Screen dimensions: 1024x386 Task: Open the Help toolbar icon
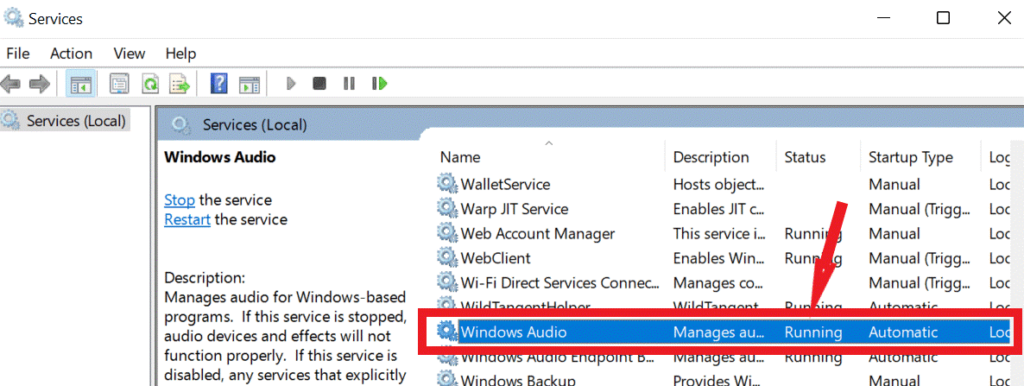point(219,83)
